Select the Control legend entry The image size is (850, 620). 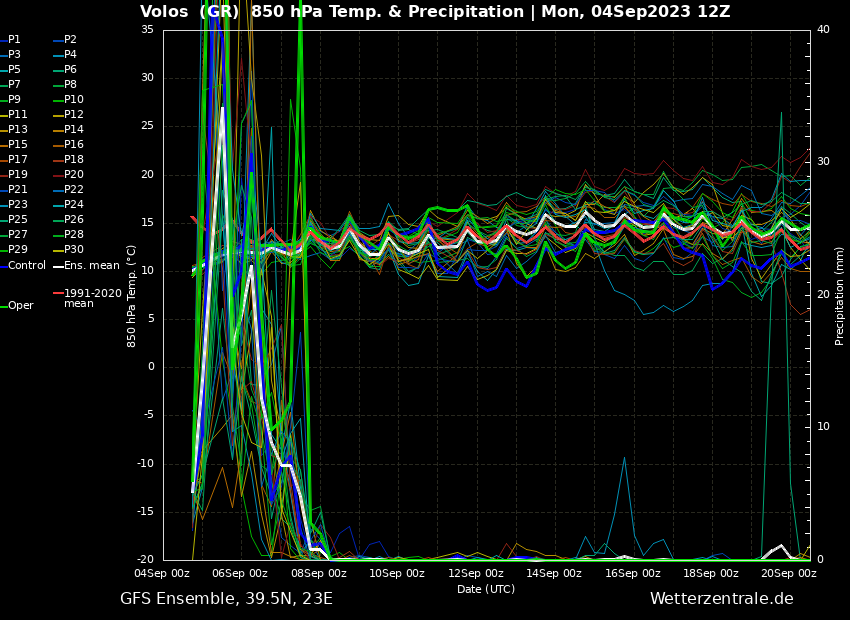point(27,266)
